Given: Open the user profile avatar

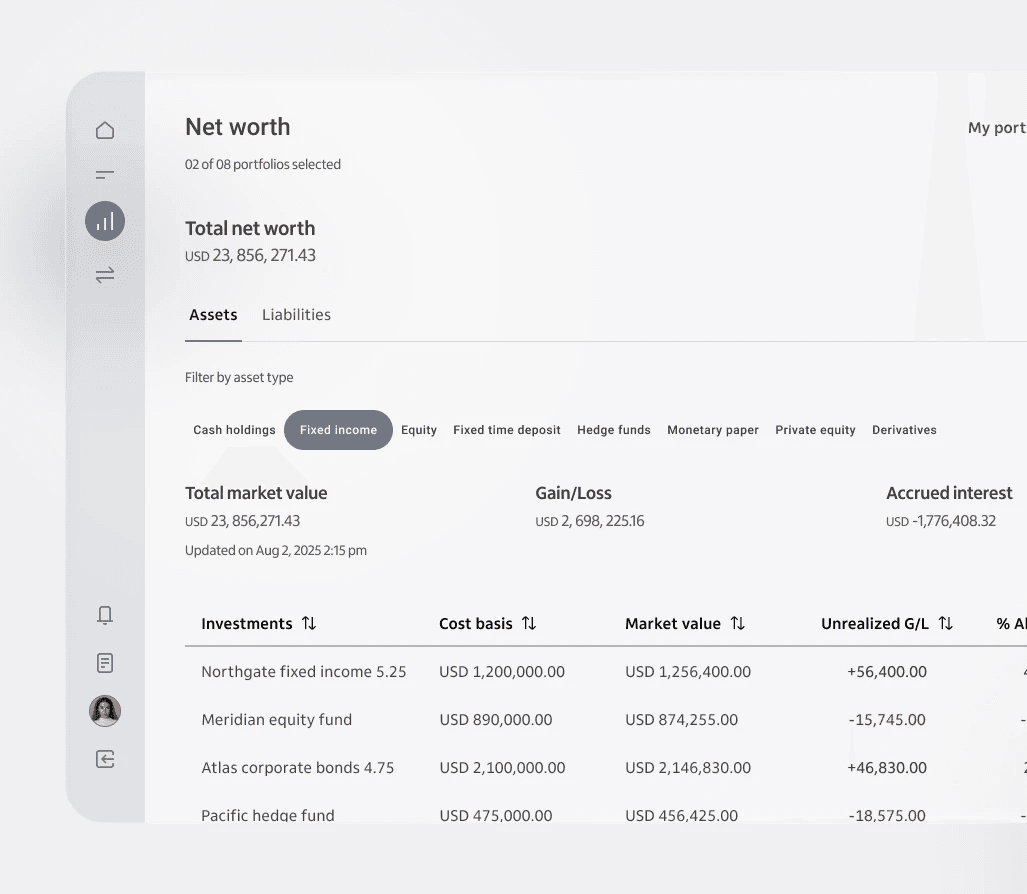Looking at the screenshot, I should (105, 711).
